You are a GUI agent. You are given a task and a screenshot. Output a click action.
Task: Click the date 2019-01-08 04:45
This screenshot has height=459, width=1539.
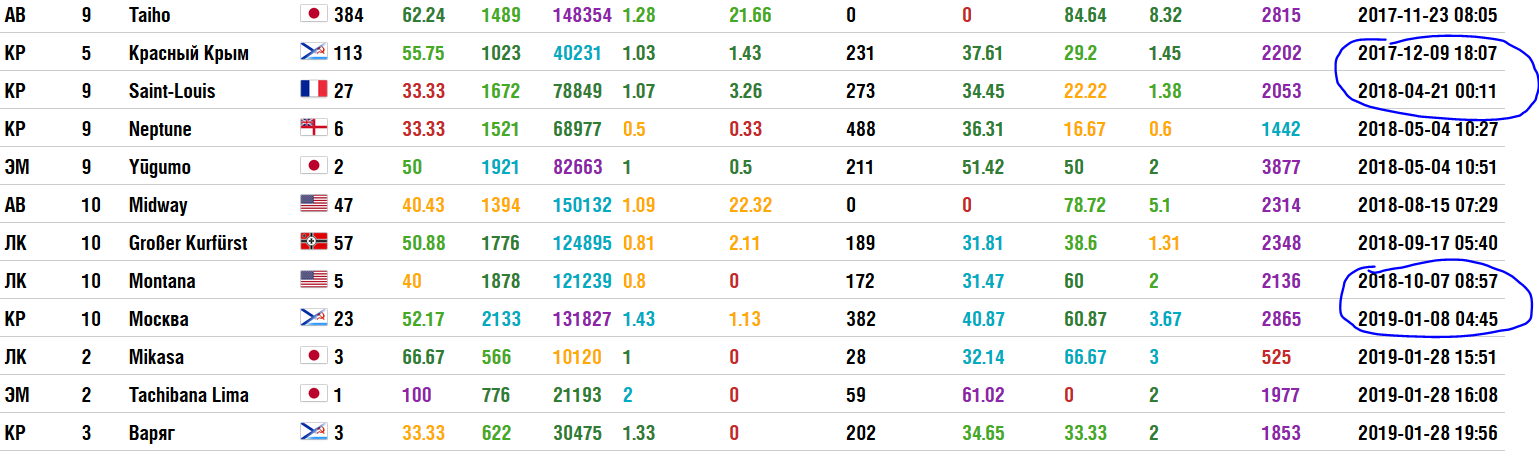tap(1427, 319)
